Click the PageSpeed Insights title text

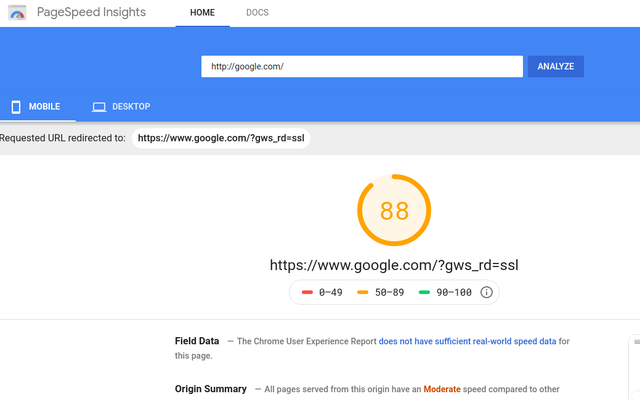[x=91, y=12]
